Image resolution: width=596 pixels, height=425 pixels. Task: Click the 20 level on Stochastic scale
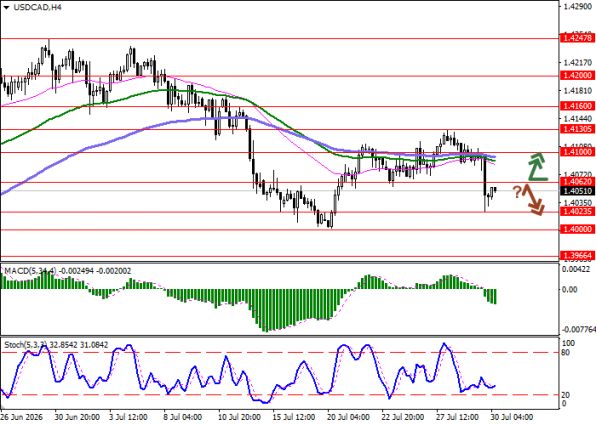(x=565, y=395)
